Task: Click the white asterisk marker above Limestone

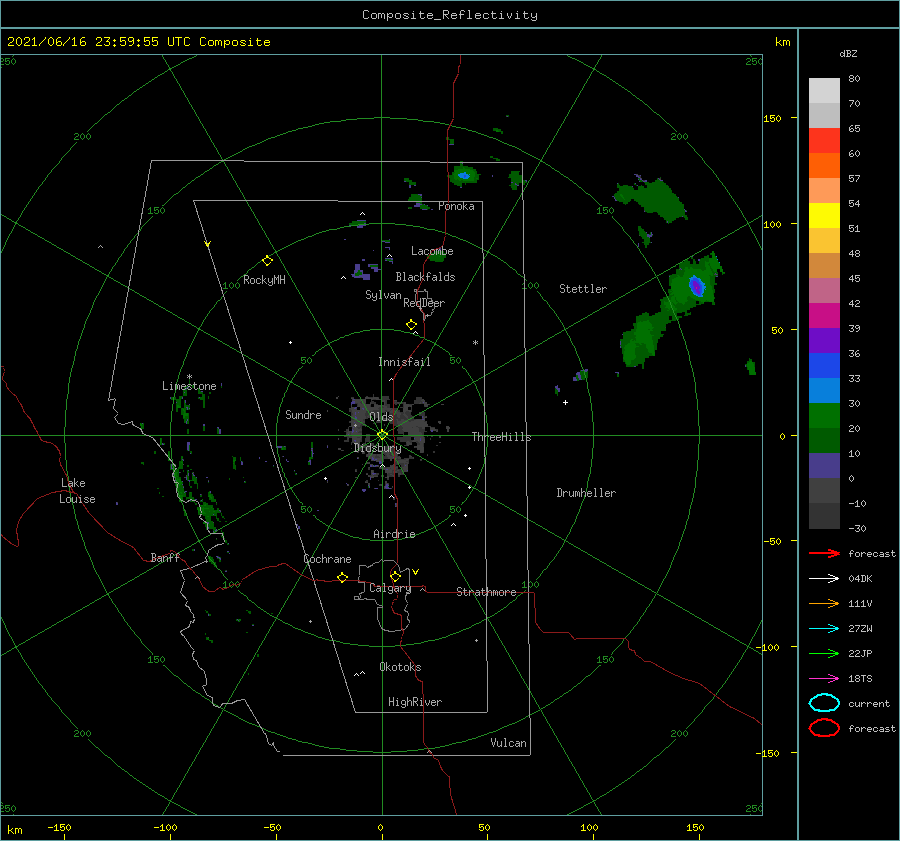Action: (x=189, y=377)
